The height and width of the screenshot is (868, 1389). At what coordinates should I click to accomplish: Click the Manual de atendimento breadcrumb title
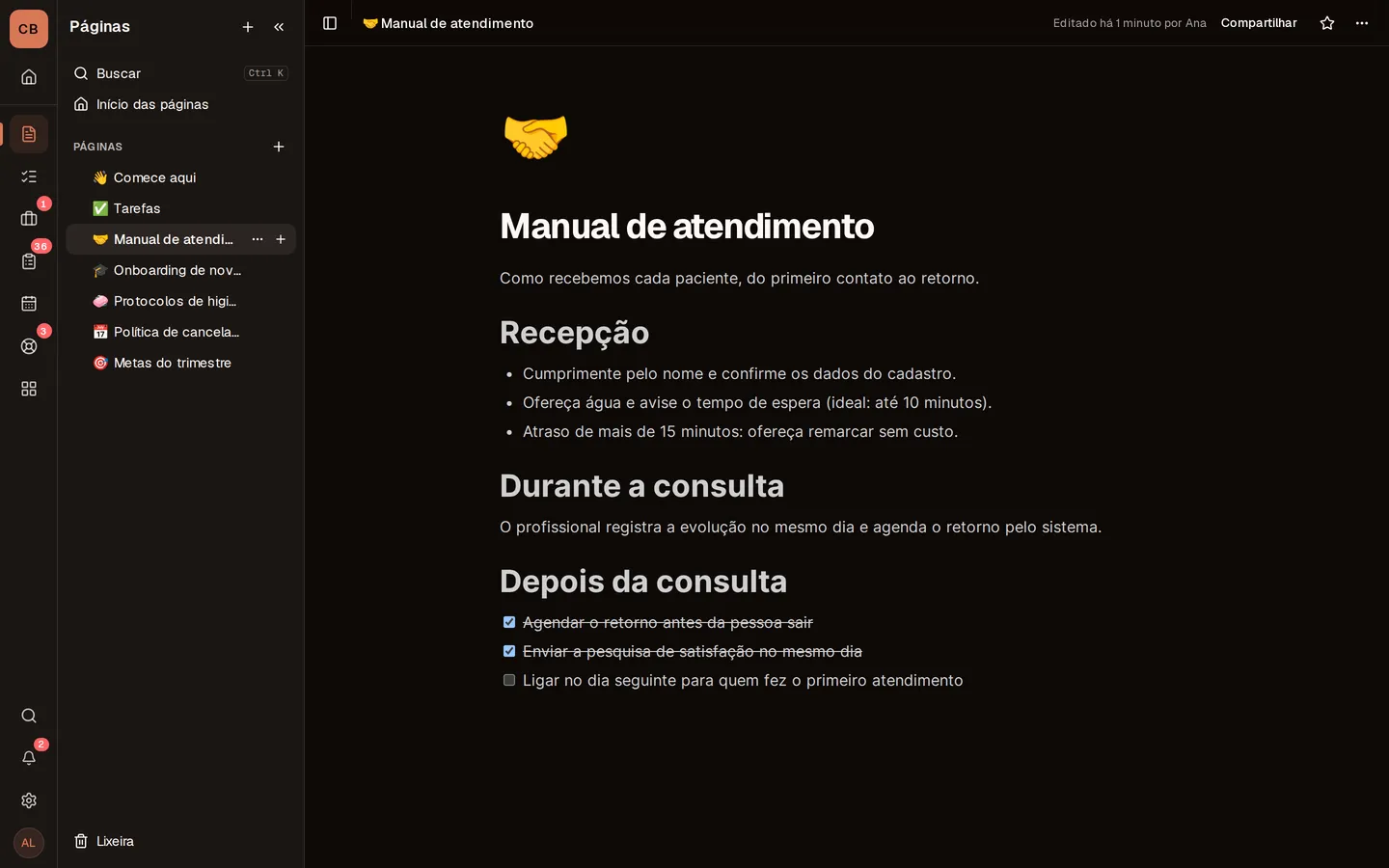449,23
